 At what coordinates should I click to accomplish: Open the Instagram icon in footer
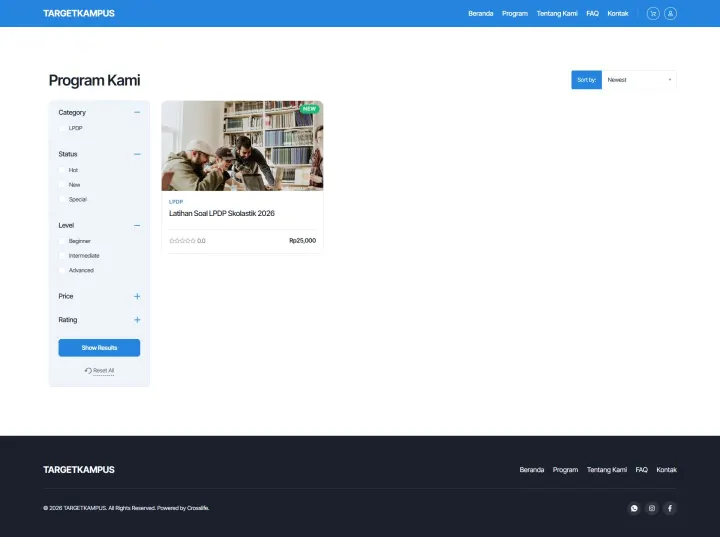(x=652, y=508)
